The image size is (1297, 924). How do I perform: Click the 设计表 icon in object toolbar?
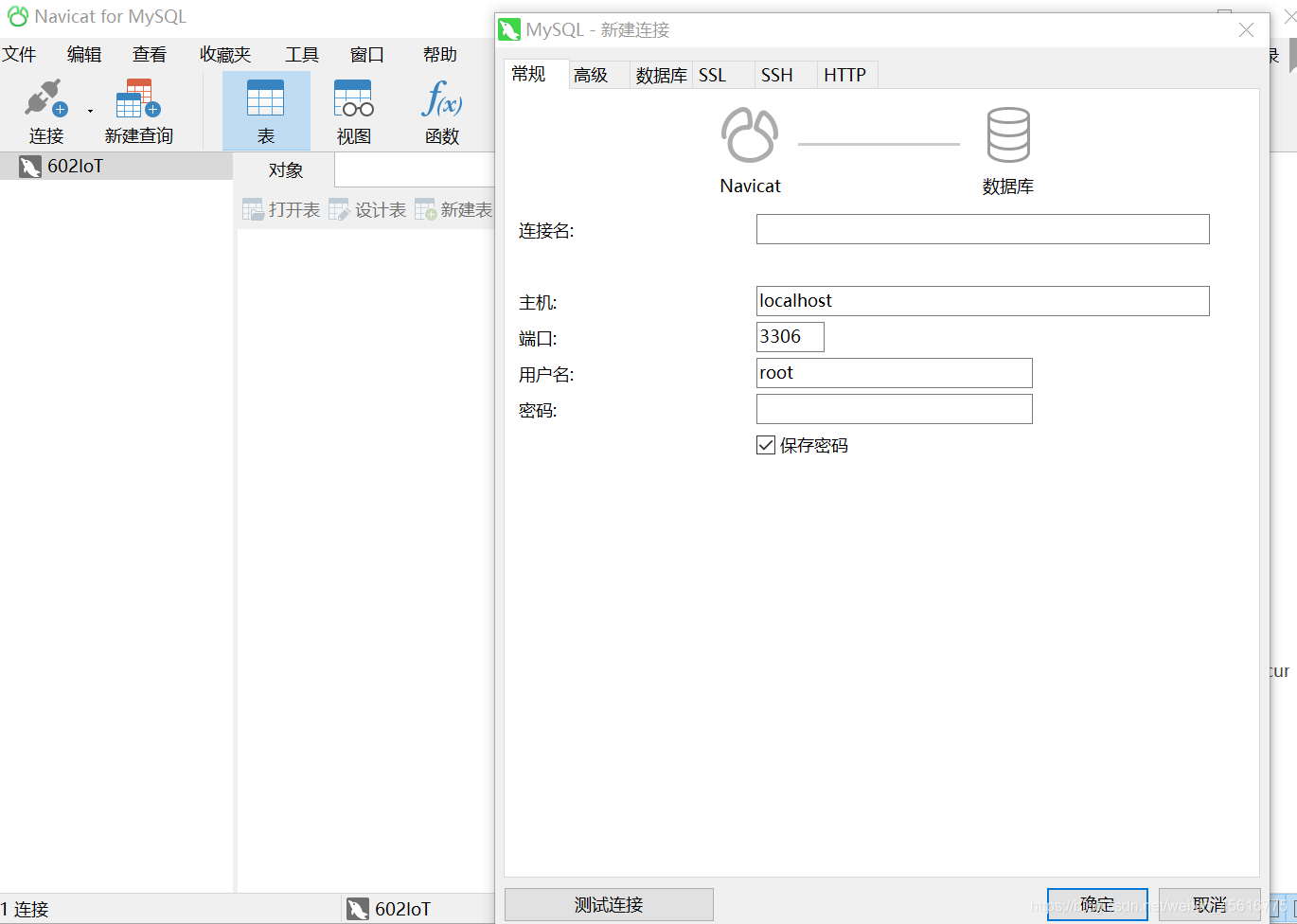(339, 209)
